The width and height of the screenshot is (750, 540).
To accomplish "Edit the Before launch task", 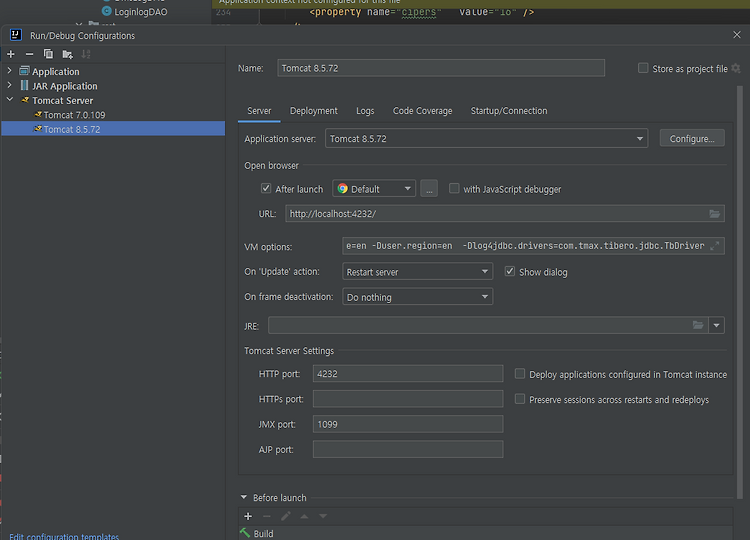I will tap(286, 516).
